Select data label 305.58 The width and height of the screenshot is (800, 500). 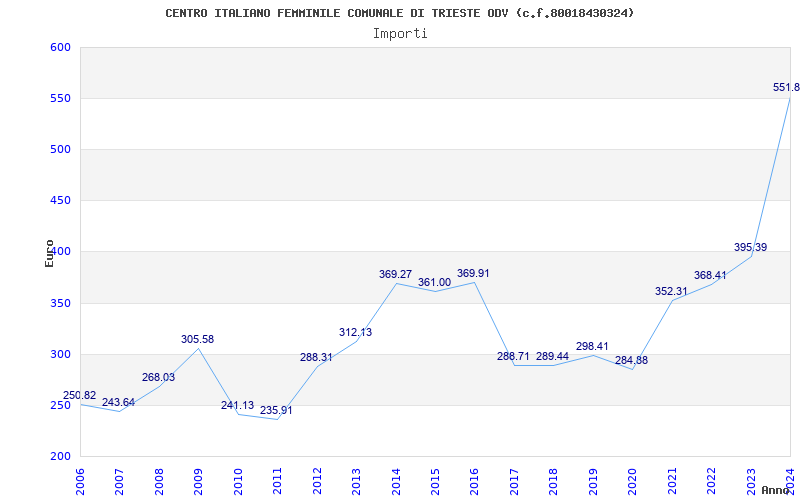(197, 339)
